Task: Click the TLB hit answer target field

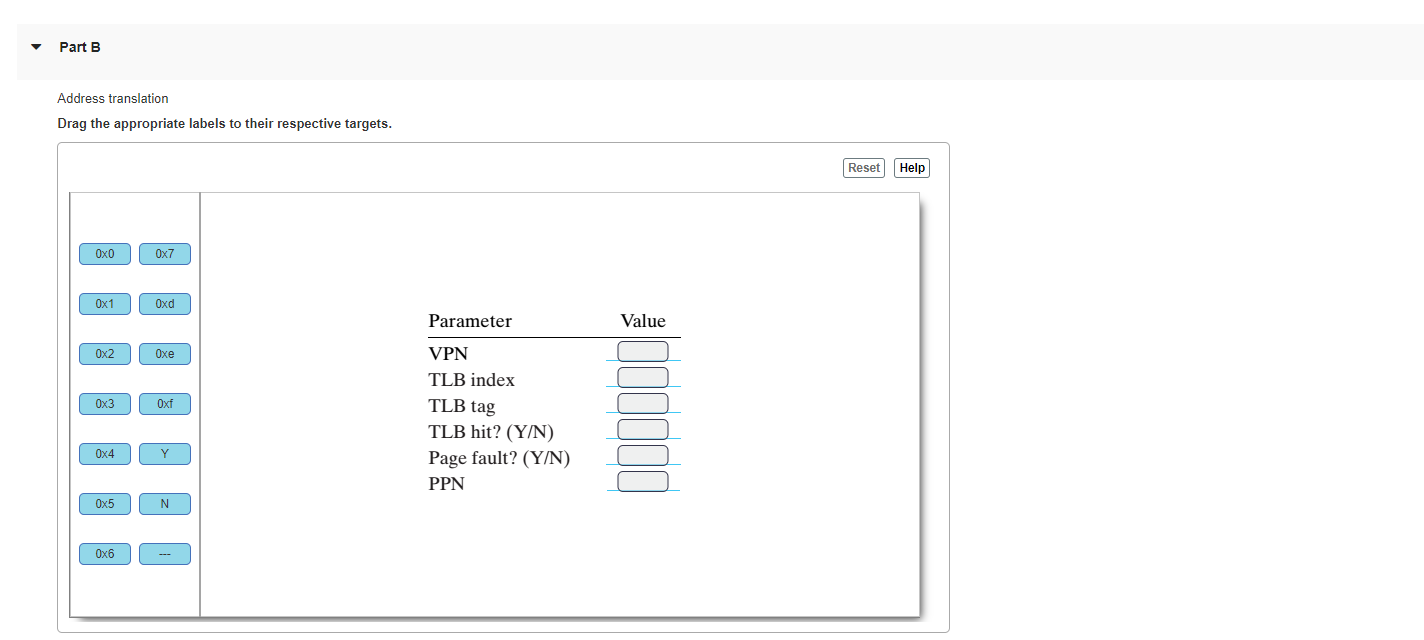Action: [x=643, y=428]
